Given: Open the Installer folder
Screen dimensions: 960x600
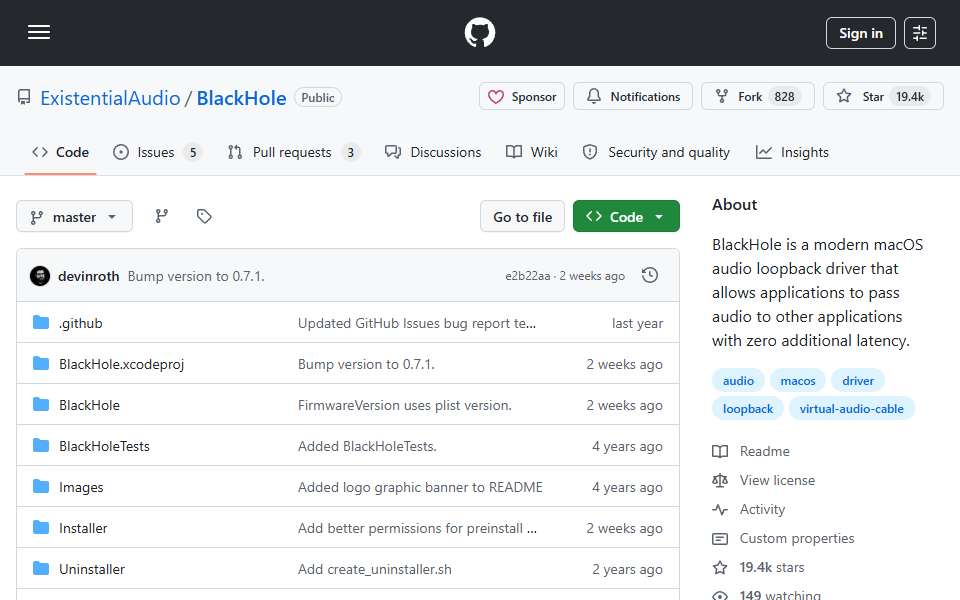Looking at the screenshot, I should 83,528.
